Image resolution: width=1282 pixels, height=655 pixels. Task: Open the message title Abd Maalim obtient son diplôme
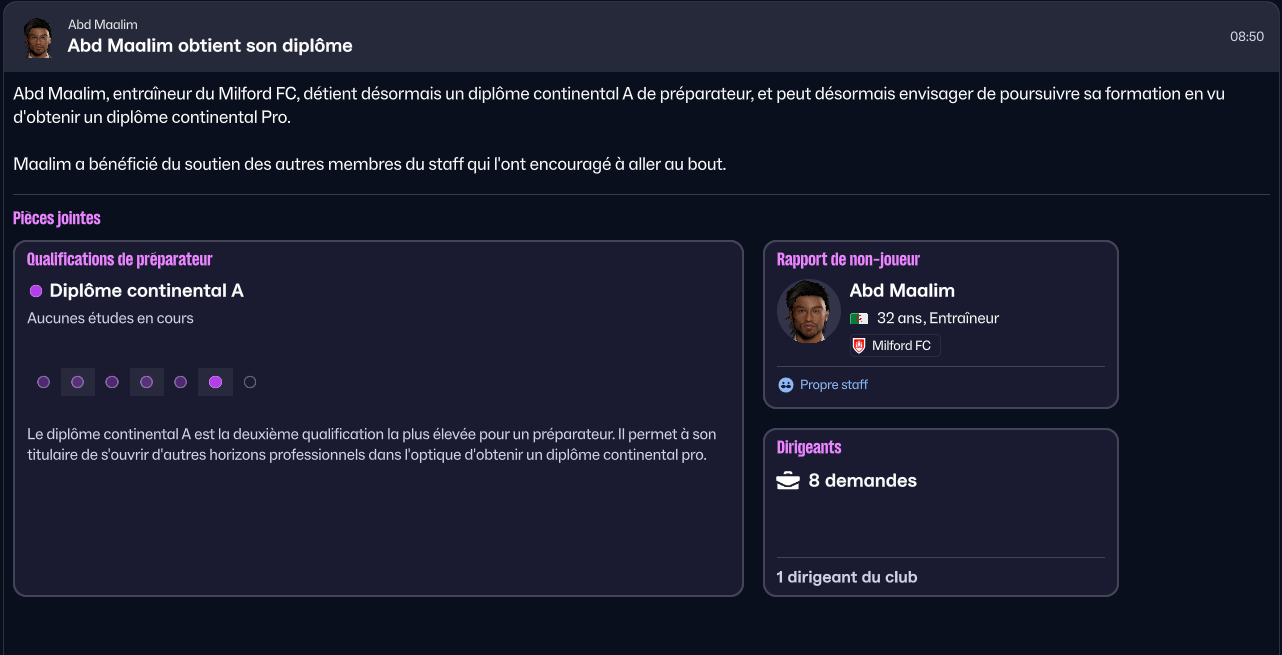pos(210,46)
